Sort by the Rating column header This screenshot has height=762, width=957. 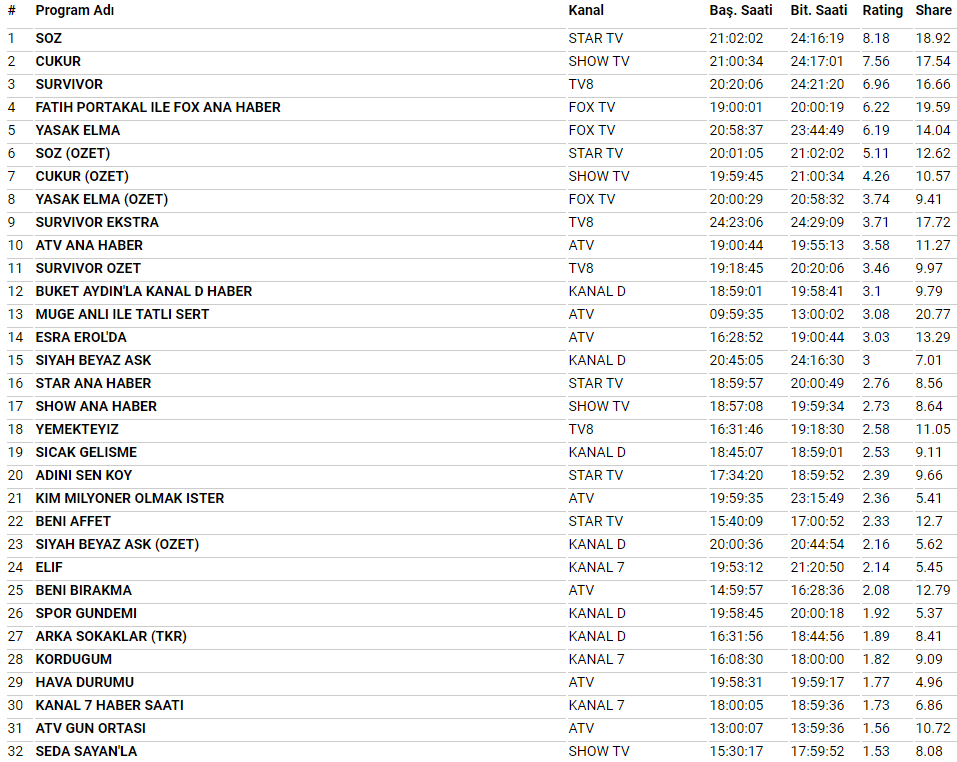pos(882,11)
